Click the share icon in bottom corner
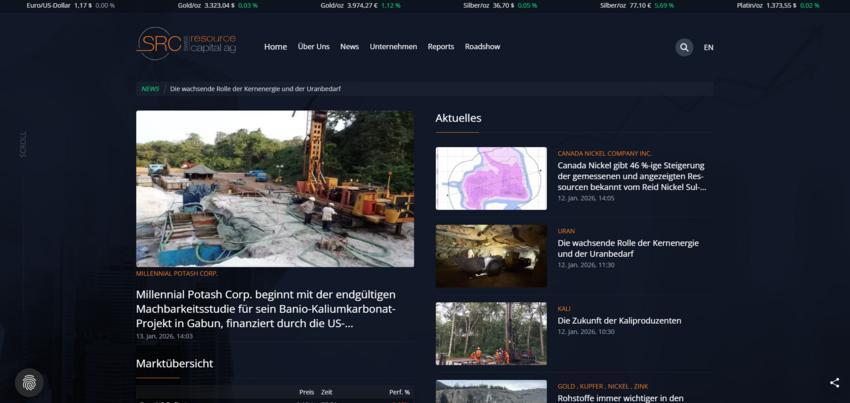 tap(834, 382)
